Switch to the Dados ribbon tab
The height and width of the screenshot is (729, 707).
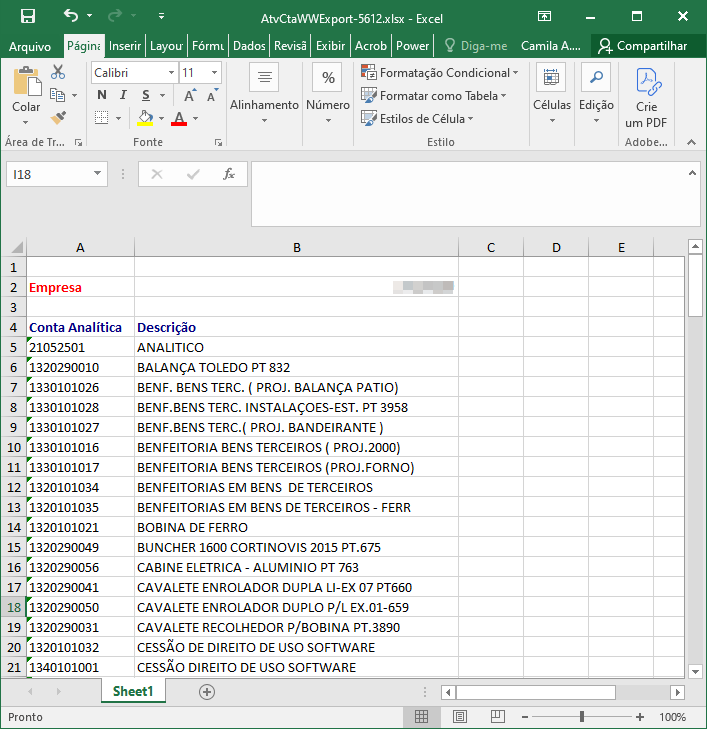pos(249,46)
